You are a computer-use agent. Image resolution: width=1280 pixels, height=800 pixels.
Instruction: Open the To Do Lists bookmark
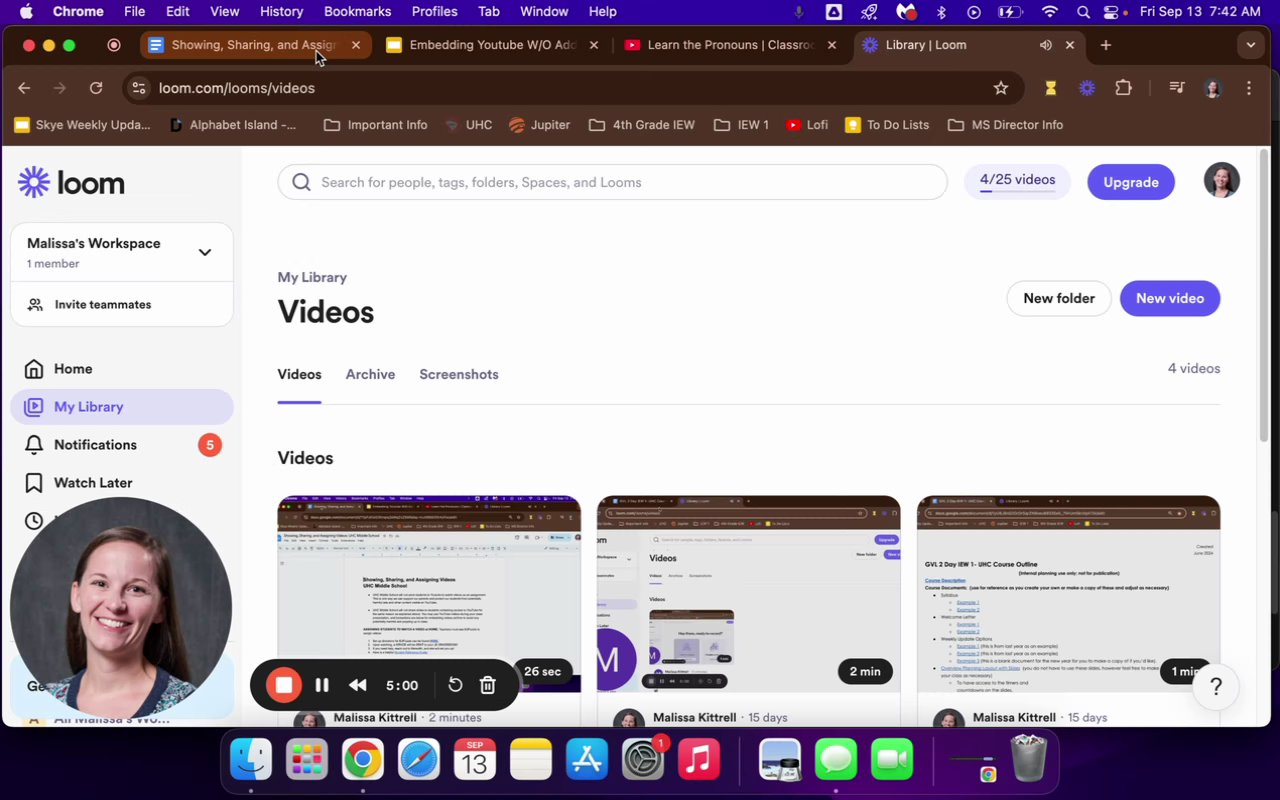pos(887,125)
